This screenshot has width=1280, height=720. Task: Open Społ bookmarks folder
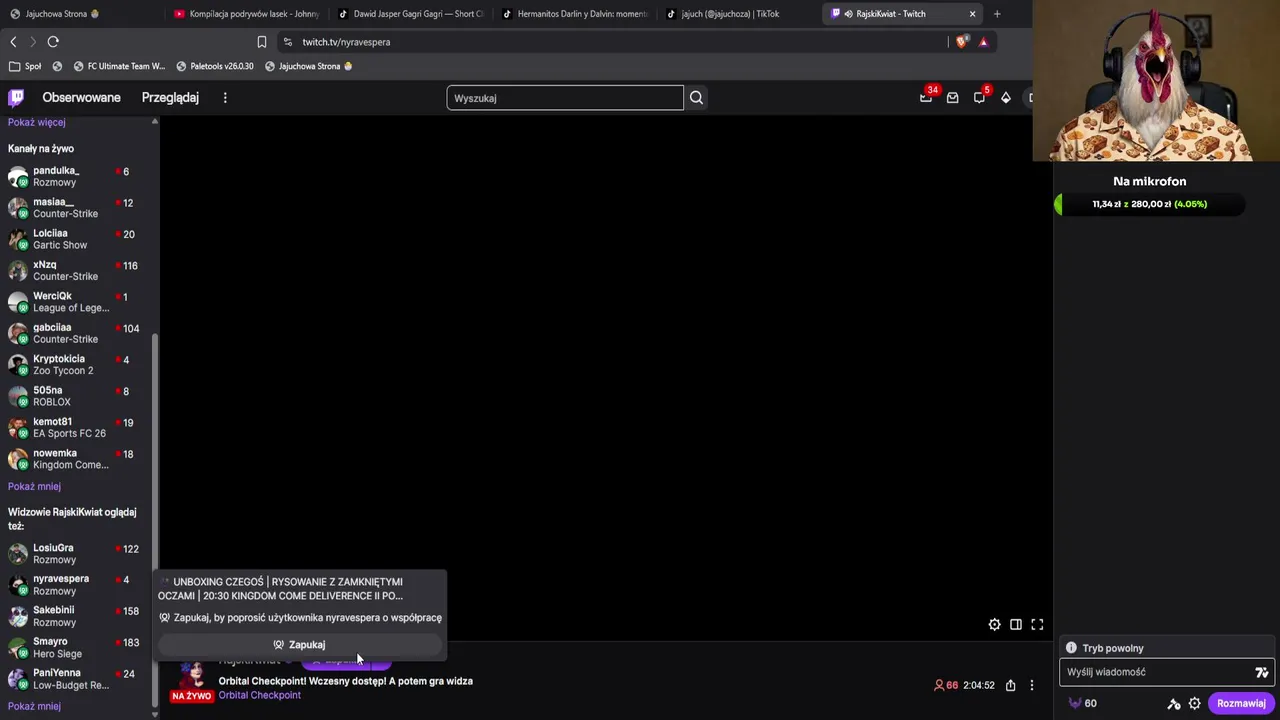click(25, 66)
